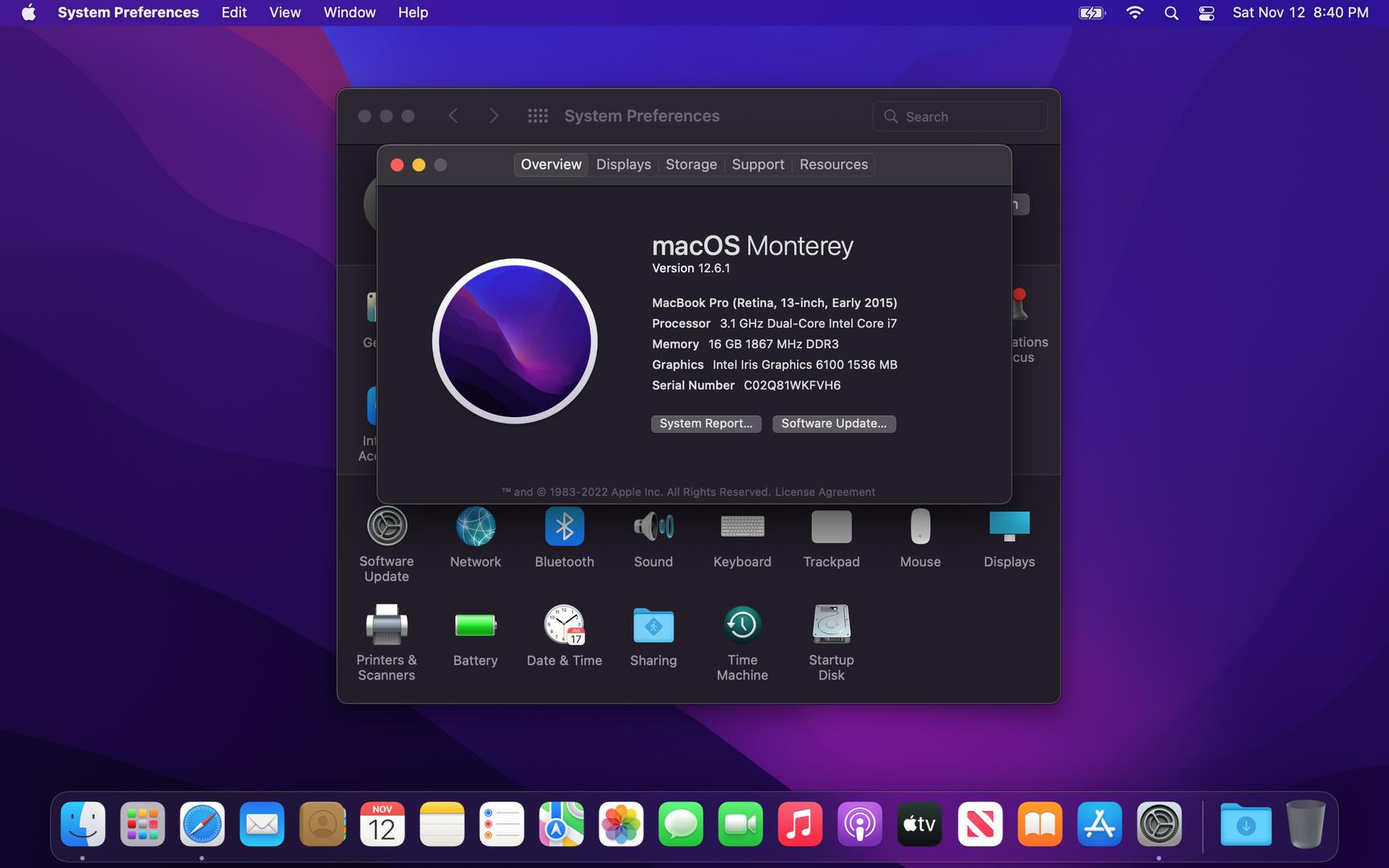Click the Software Update... button
The image size is (1389, 868).
834,424
